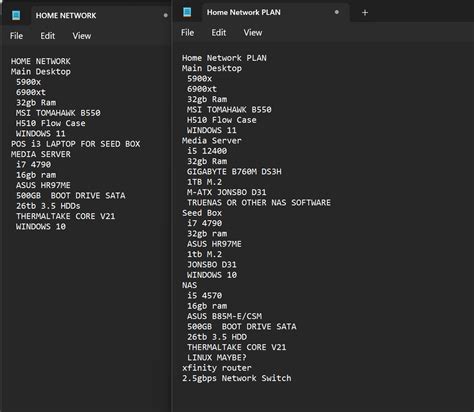Click the '1TB M.2' line
474x412 pixels.
pos(204,182)
